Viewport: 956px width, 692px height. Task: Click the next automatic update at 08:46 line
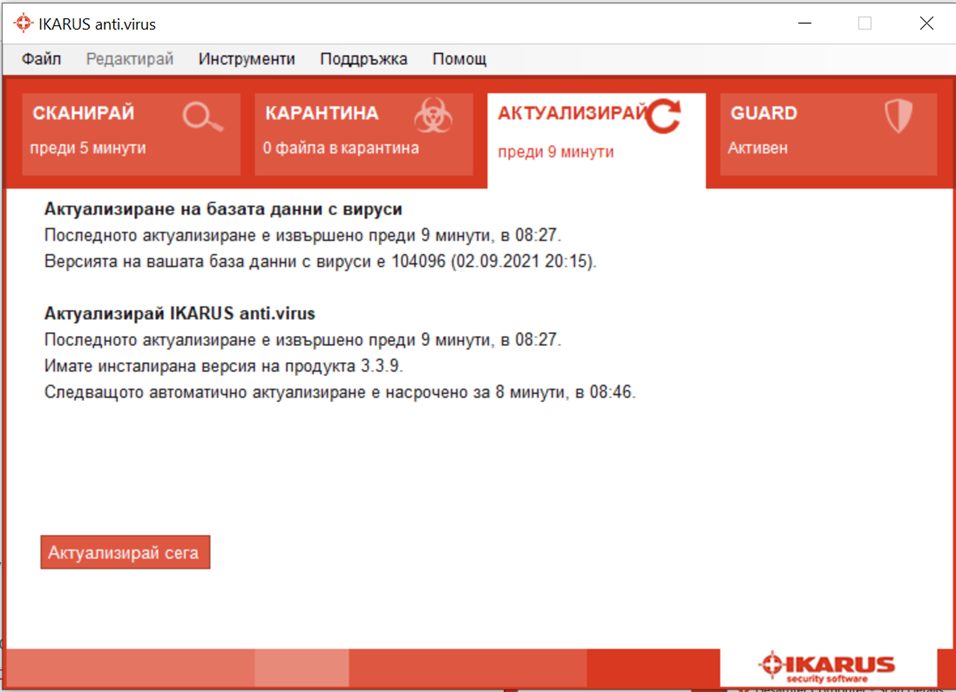pos(340,392)
